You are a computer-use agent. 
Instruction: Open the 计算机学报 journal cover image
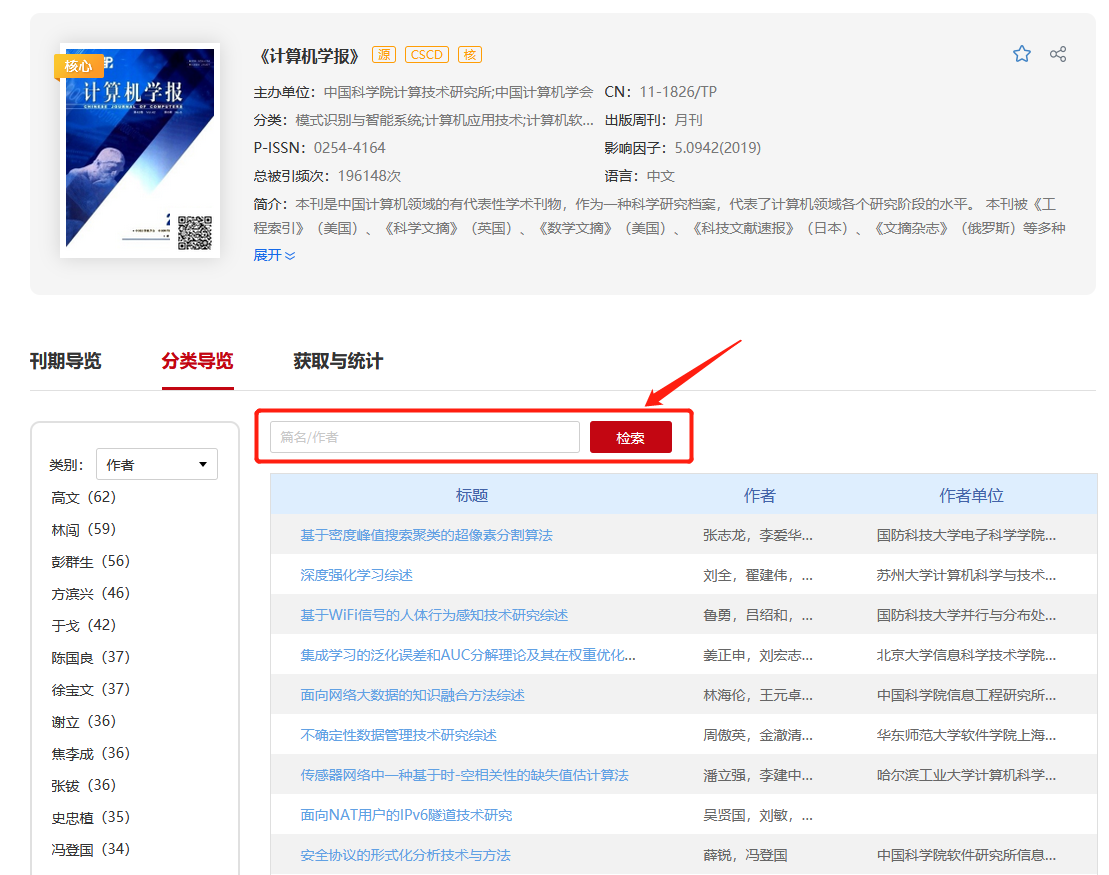pos(140,150)
